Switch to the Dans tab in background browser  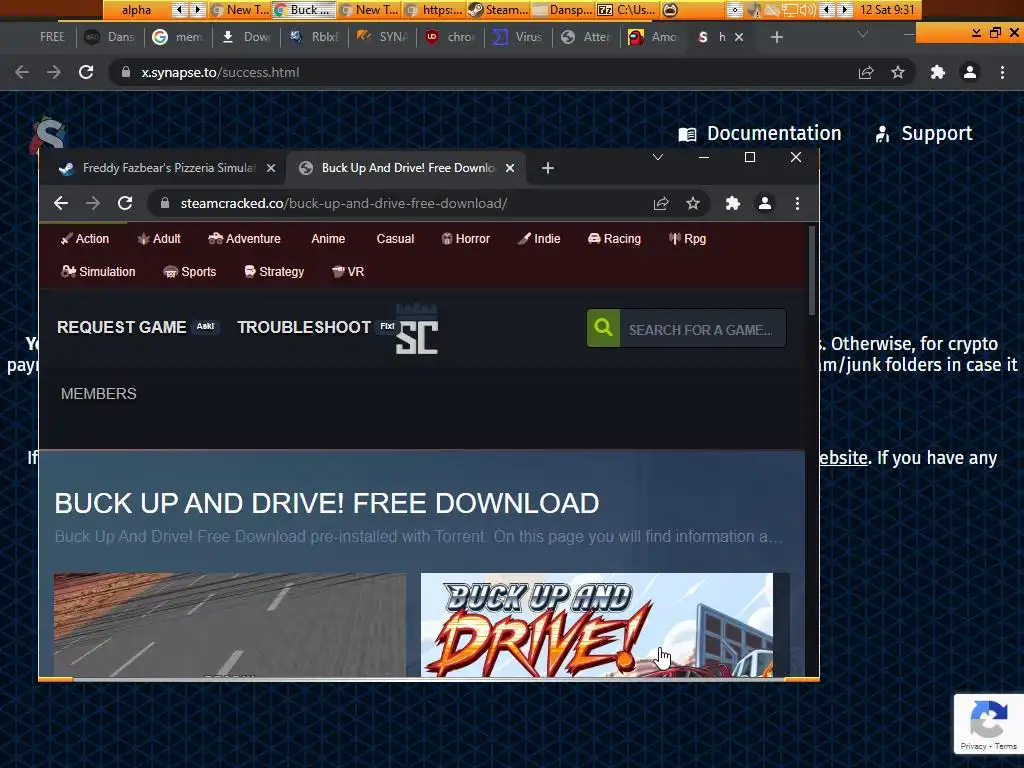click(x=112, y=37)
